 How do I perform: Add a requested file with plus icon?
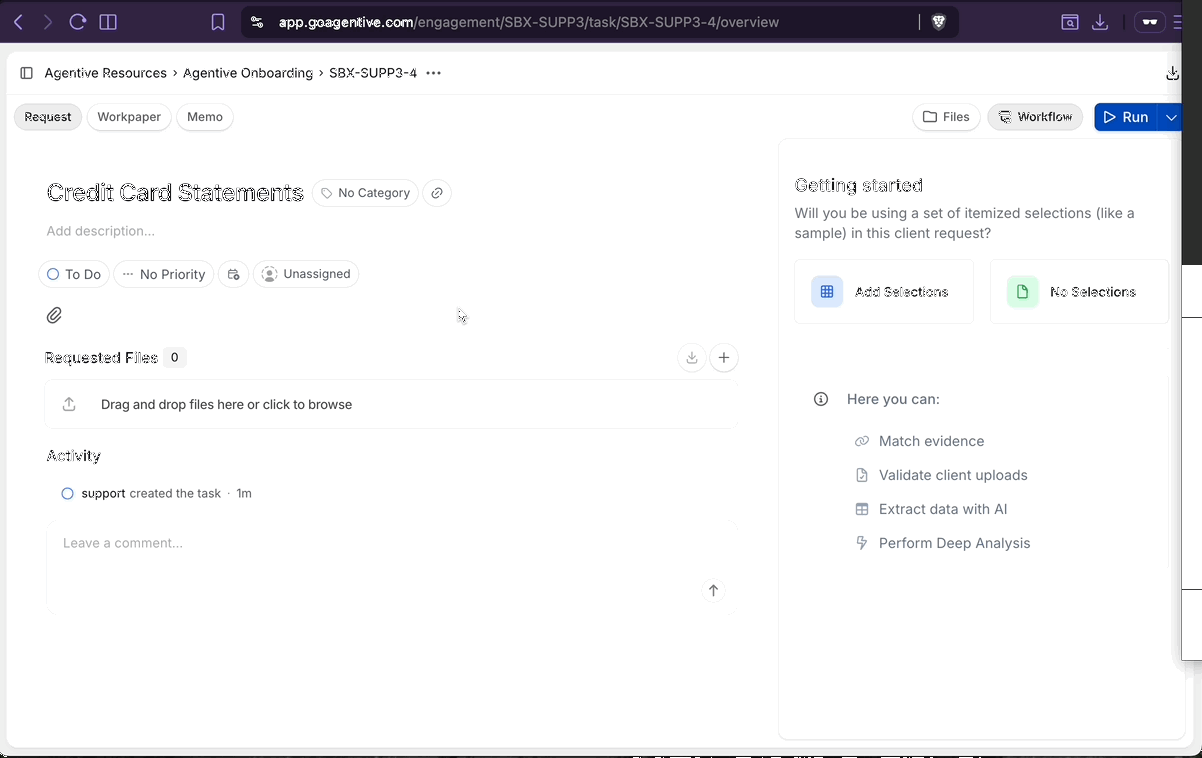724,357
